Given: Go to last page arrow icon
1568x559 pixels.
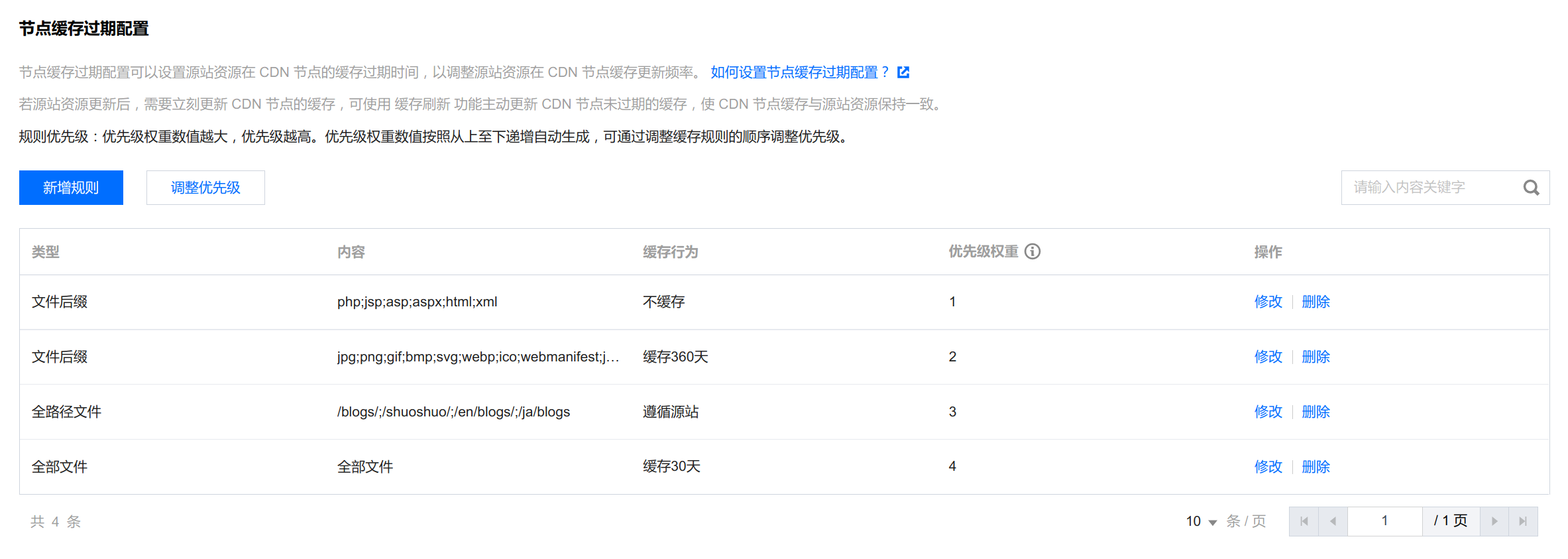Looking at the screenshot, I should [x=1523, y=521].
